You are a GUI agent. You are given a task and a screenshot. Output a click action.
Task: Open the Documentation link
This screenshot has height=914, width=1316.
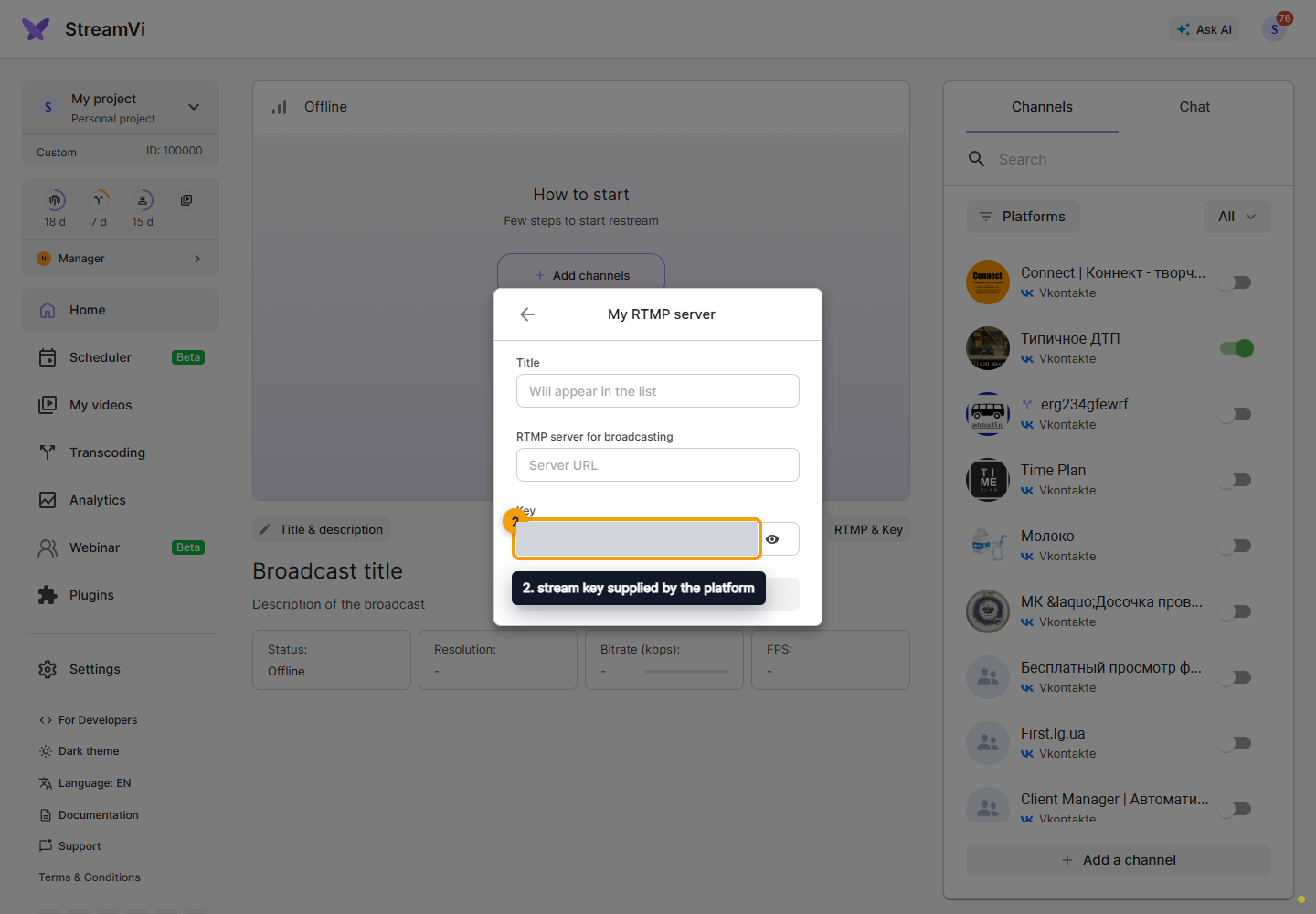[89, 815]
